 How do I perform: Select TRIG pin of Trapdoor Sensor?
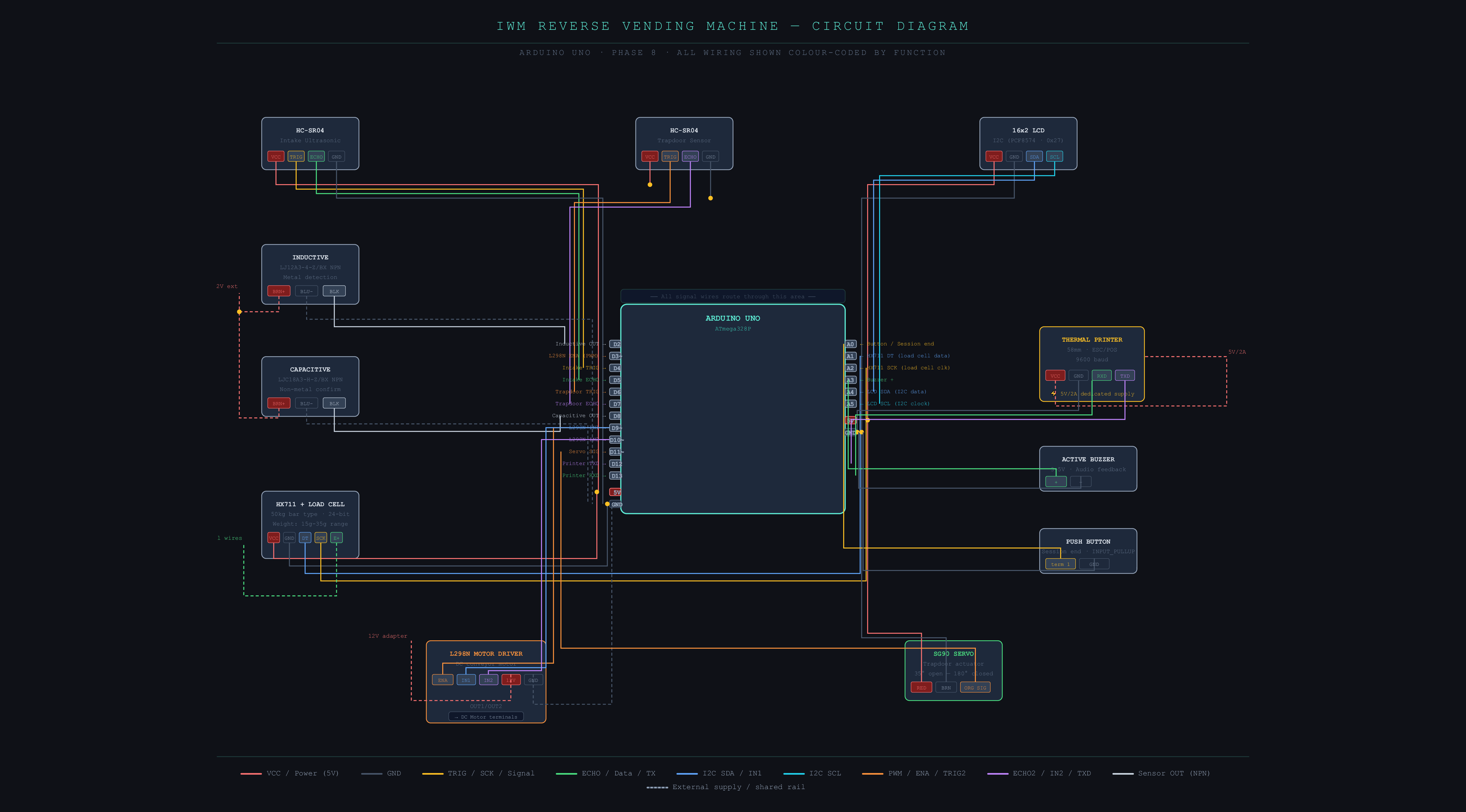click(670, 156)
